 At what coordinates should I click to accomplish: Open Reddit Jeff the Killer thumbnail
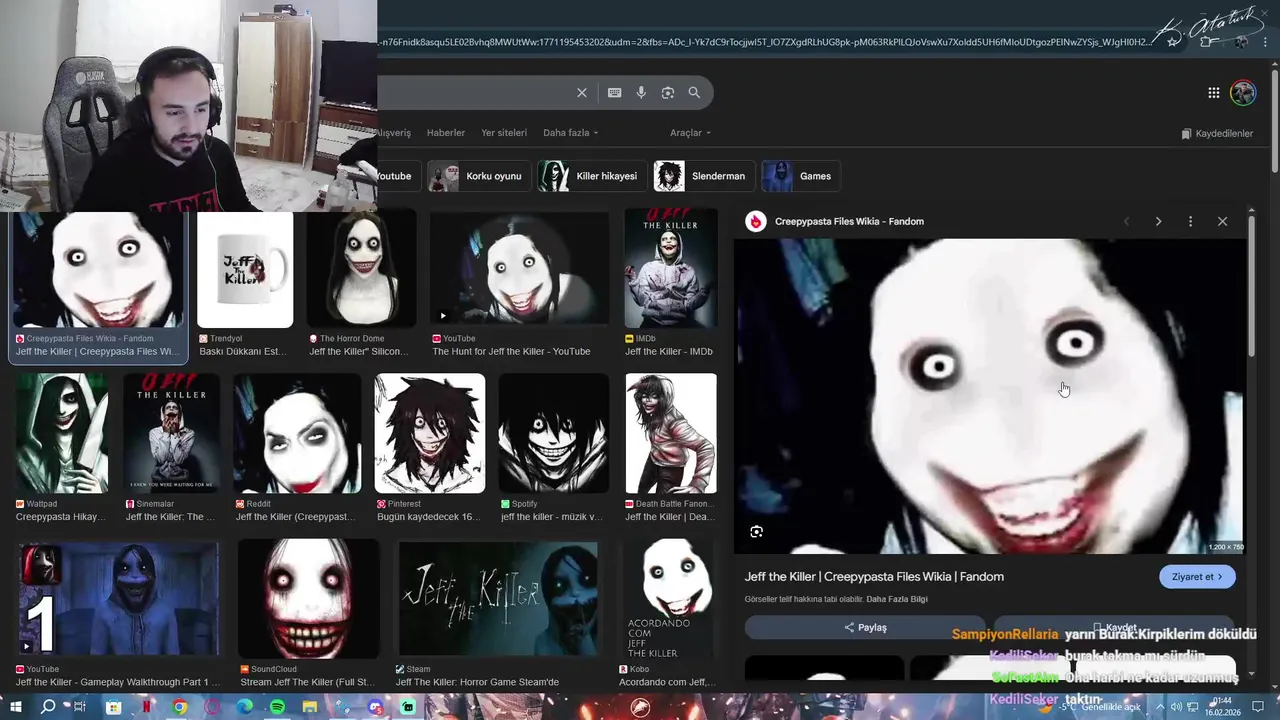[297, 433]
